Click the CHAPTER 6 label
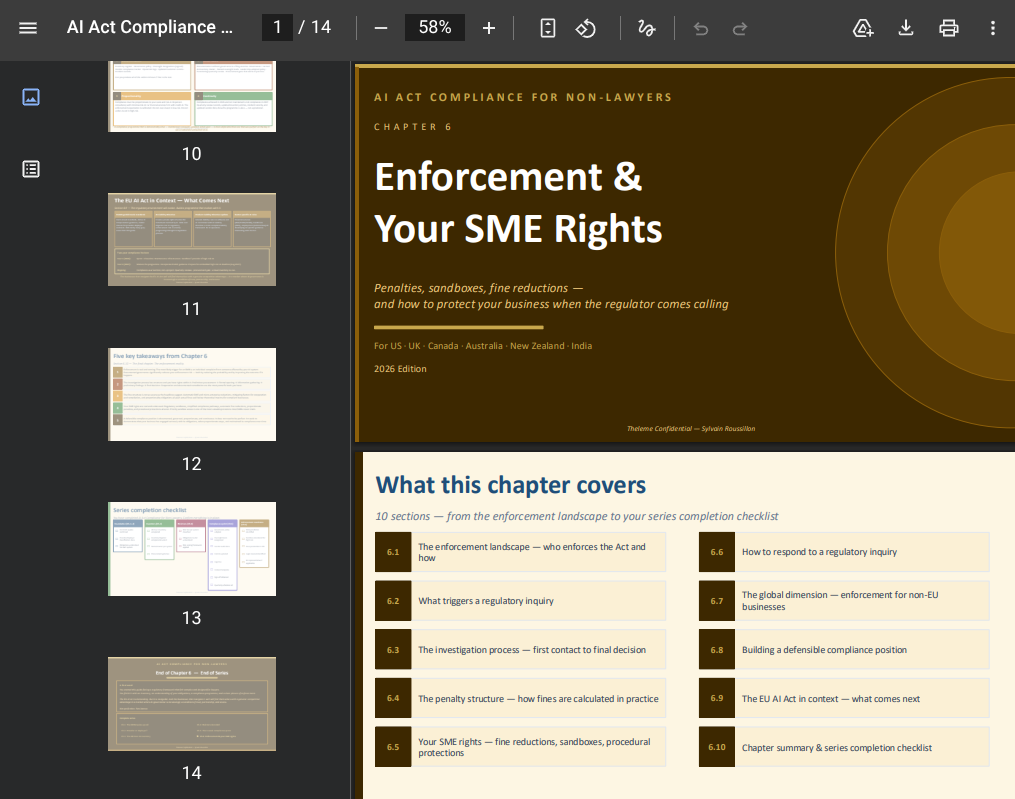The width and height of the screenshot is (1015, 799). [x=412, y=127]
